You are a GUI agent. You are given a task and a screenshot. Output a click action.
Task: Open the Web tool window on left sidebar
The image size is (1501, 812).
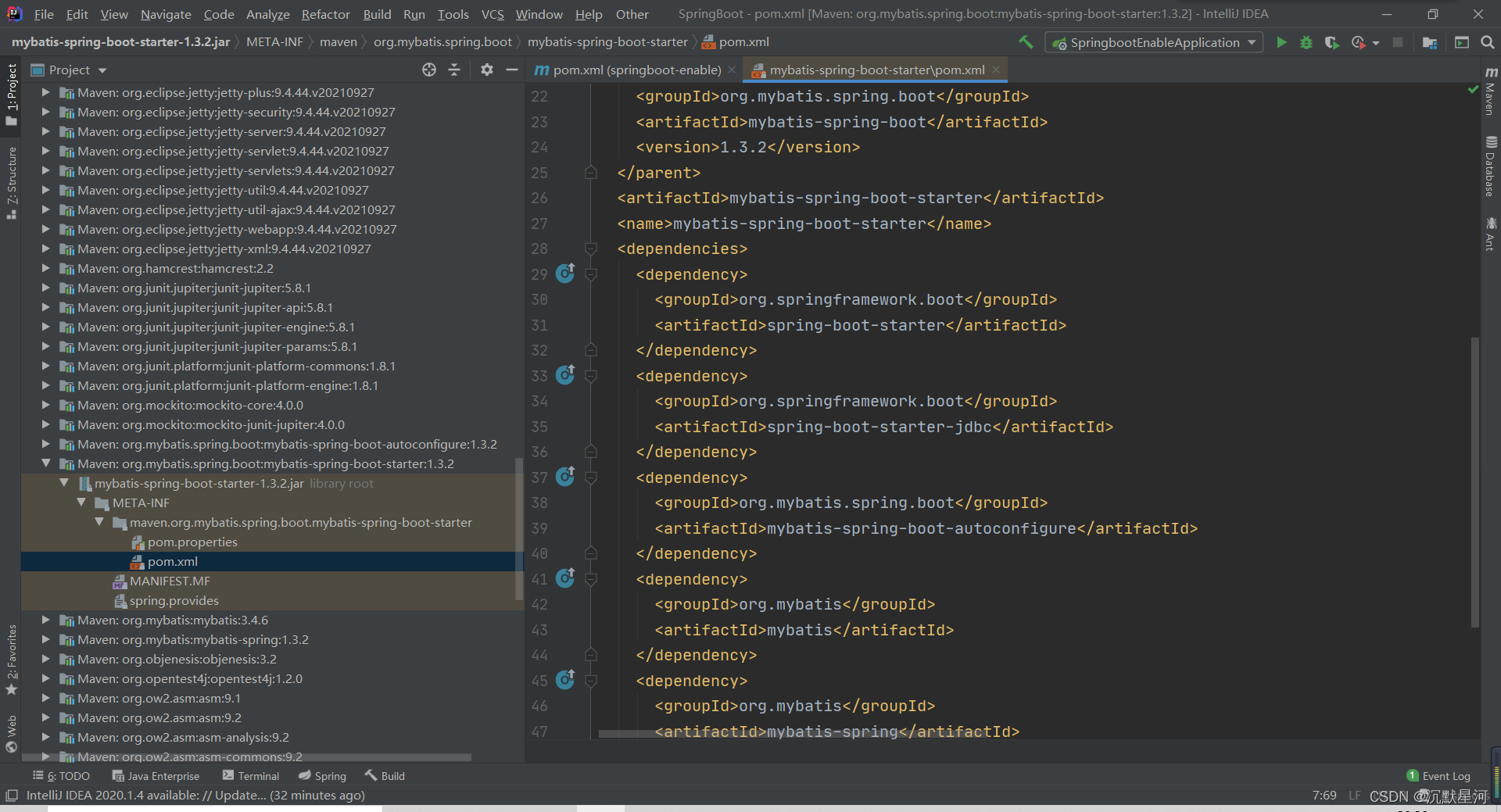pyautogui.click(x=11, y=734)
